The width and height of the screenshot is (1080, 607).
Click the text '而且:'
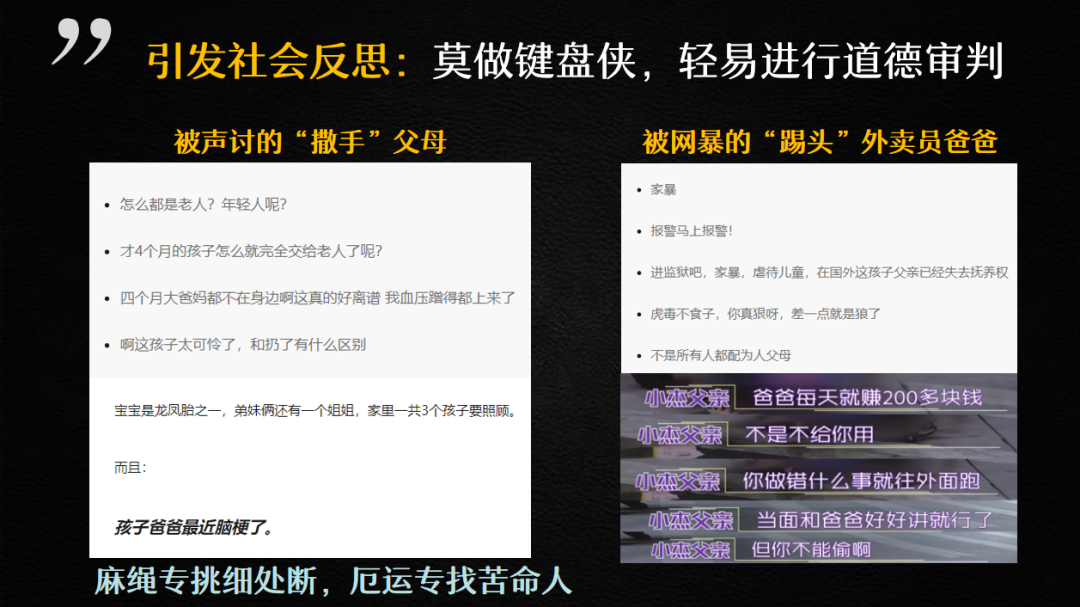[x=130, y=468]
